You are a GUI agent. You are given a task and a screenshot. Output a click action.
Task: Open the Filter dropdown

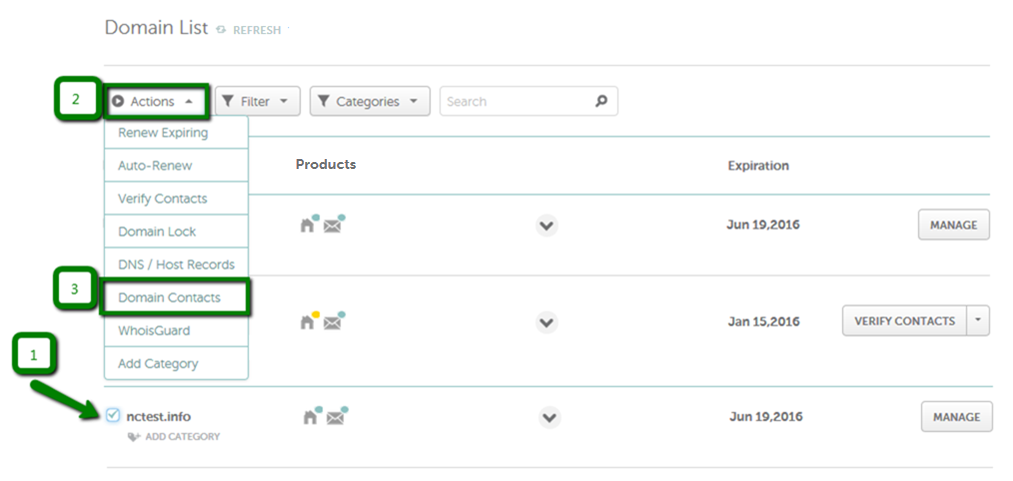pos(258,101)
